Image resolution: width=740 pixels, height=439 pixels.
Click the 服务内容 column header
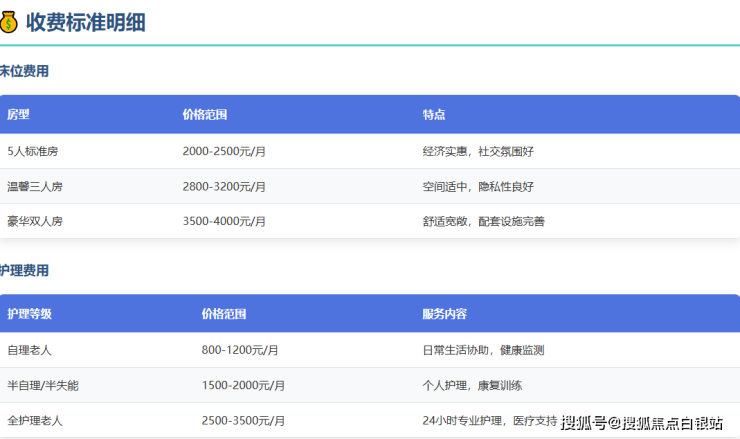[x=445, y=314]
